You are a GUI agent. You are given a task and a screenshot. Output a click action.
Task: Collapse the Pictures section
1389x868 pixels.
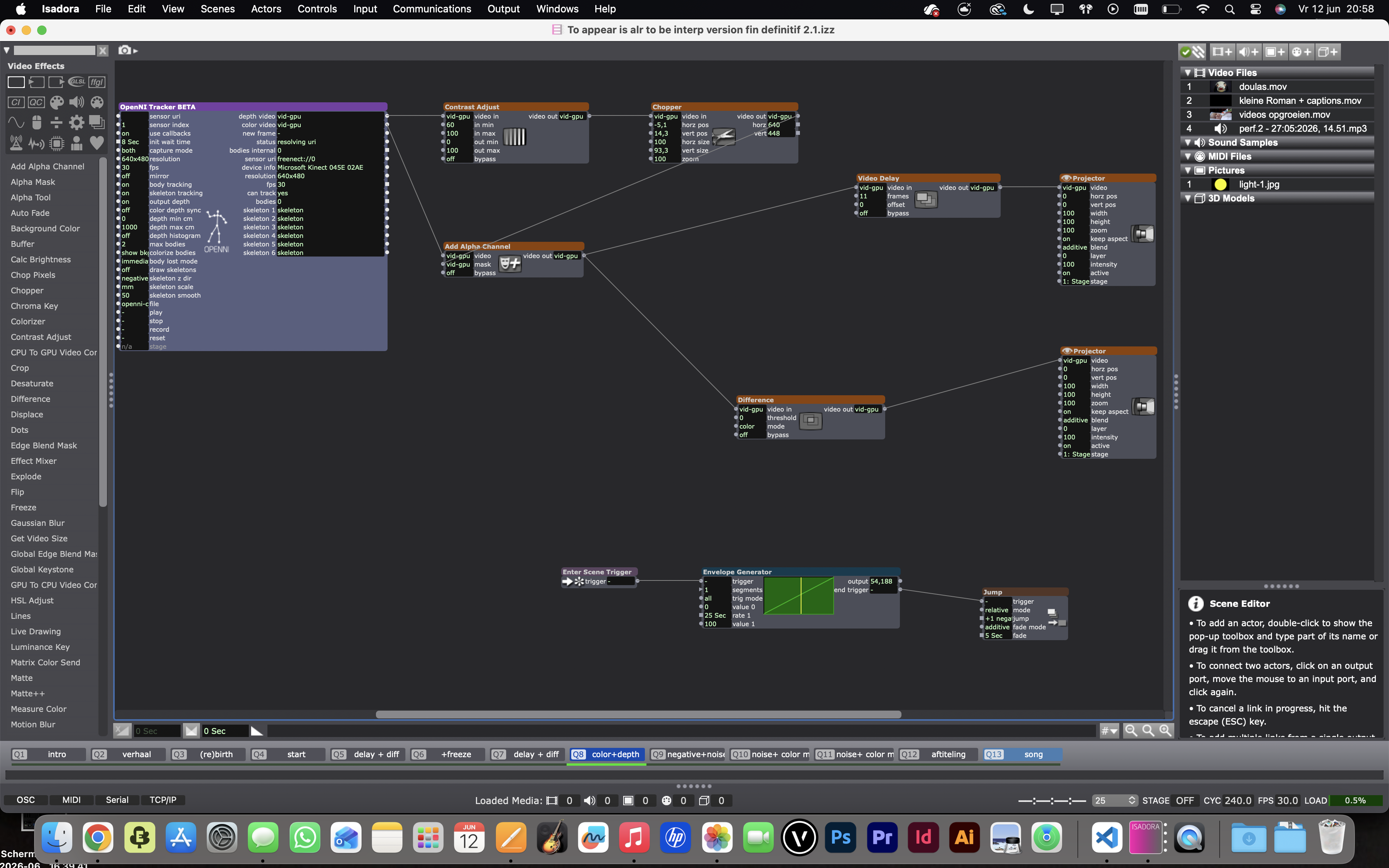(x=1187, y=170)
